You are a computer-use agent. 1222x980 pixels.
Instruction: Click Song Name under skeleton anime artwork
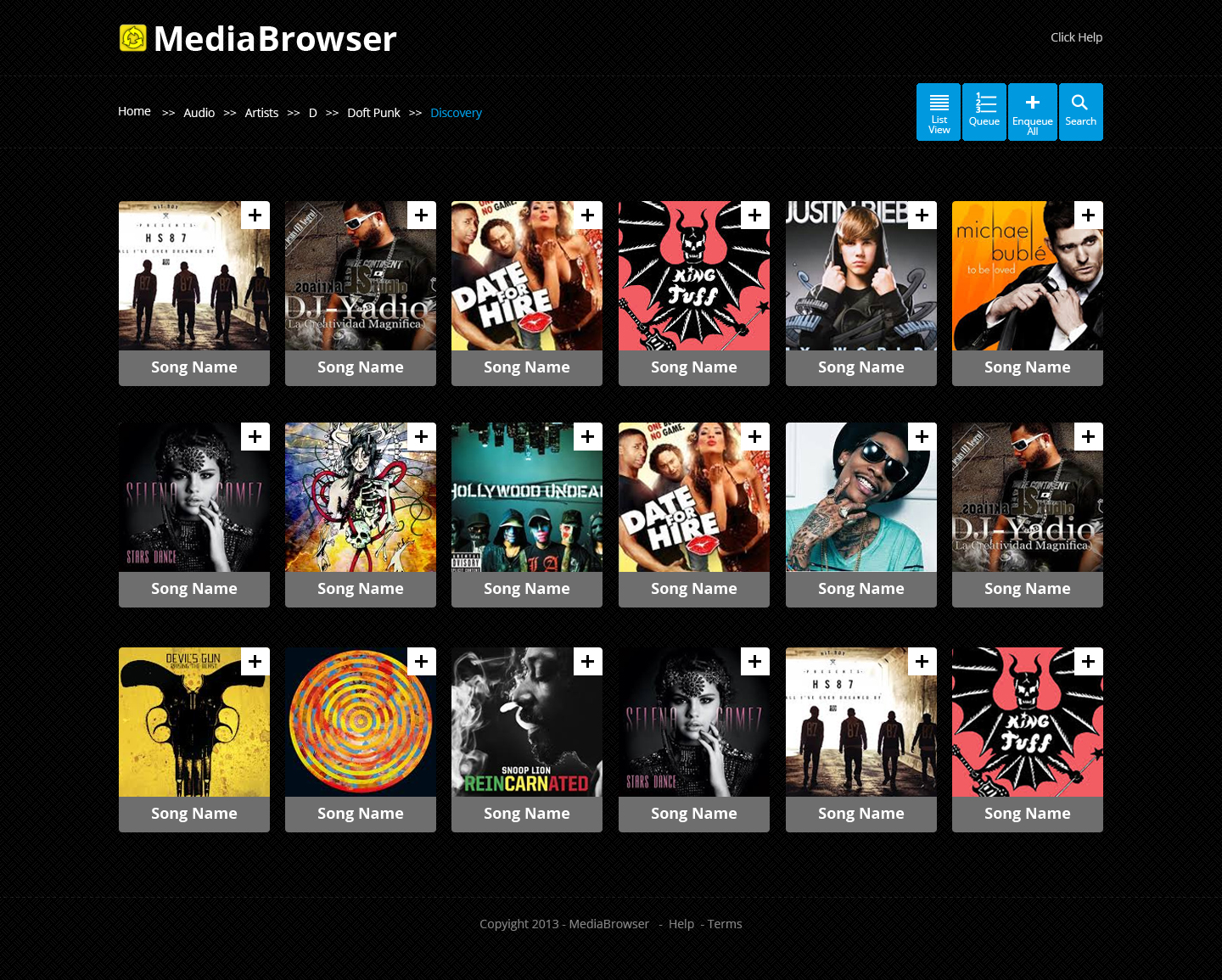pos(361,589)
